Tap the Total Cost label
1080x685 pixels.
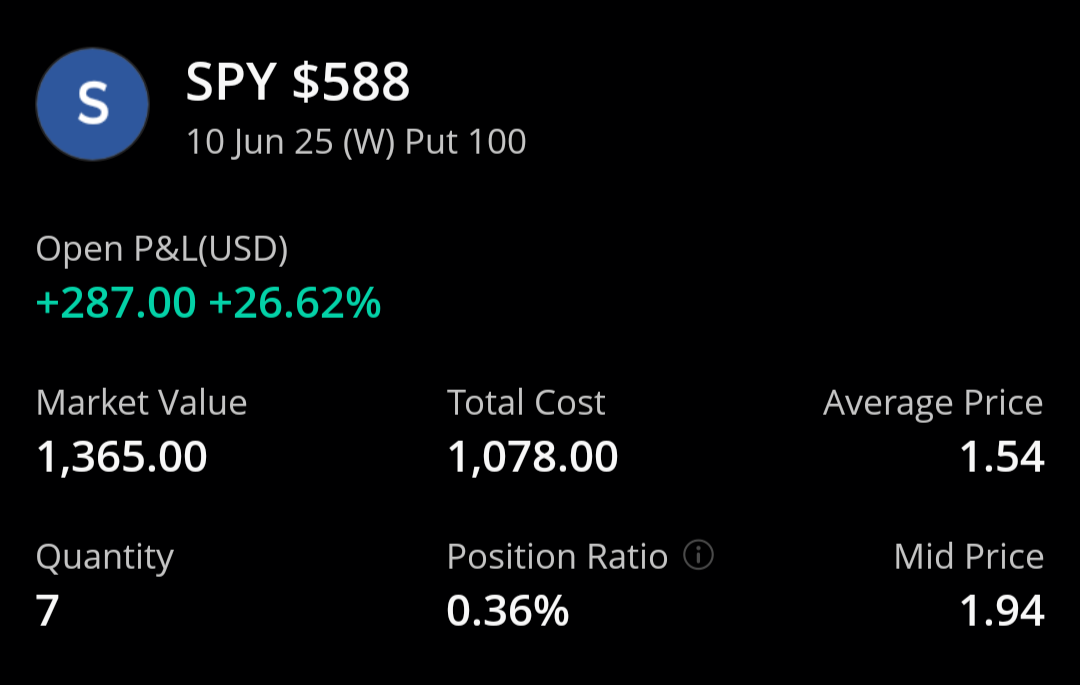pyautogui.click(x=526, y=402)
